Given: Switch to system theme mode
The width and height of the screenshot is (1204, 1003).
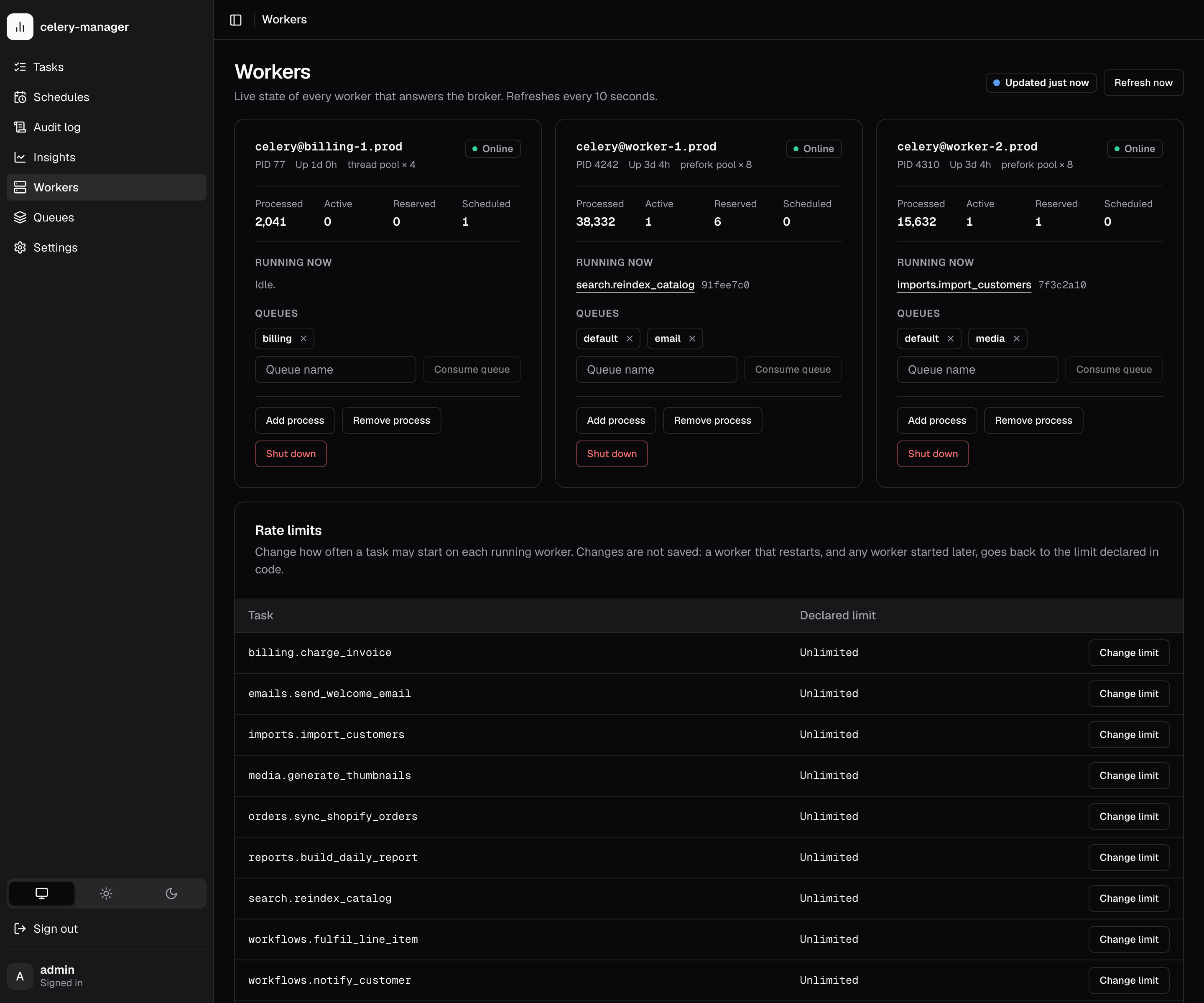Looking at the screenshot, I should click(42, 894).
